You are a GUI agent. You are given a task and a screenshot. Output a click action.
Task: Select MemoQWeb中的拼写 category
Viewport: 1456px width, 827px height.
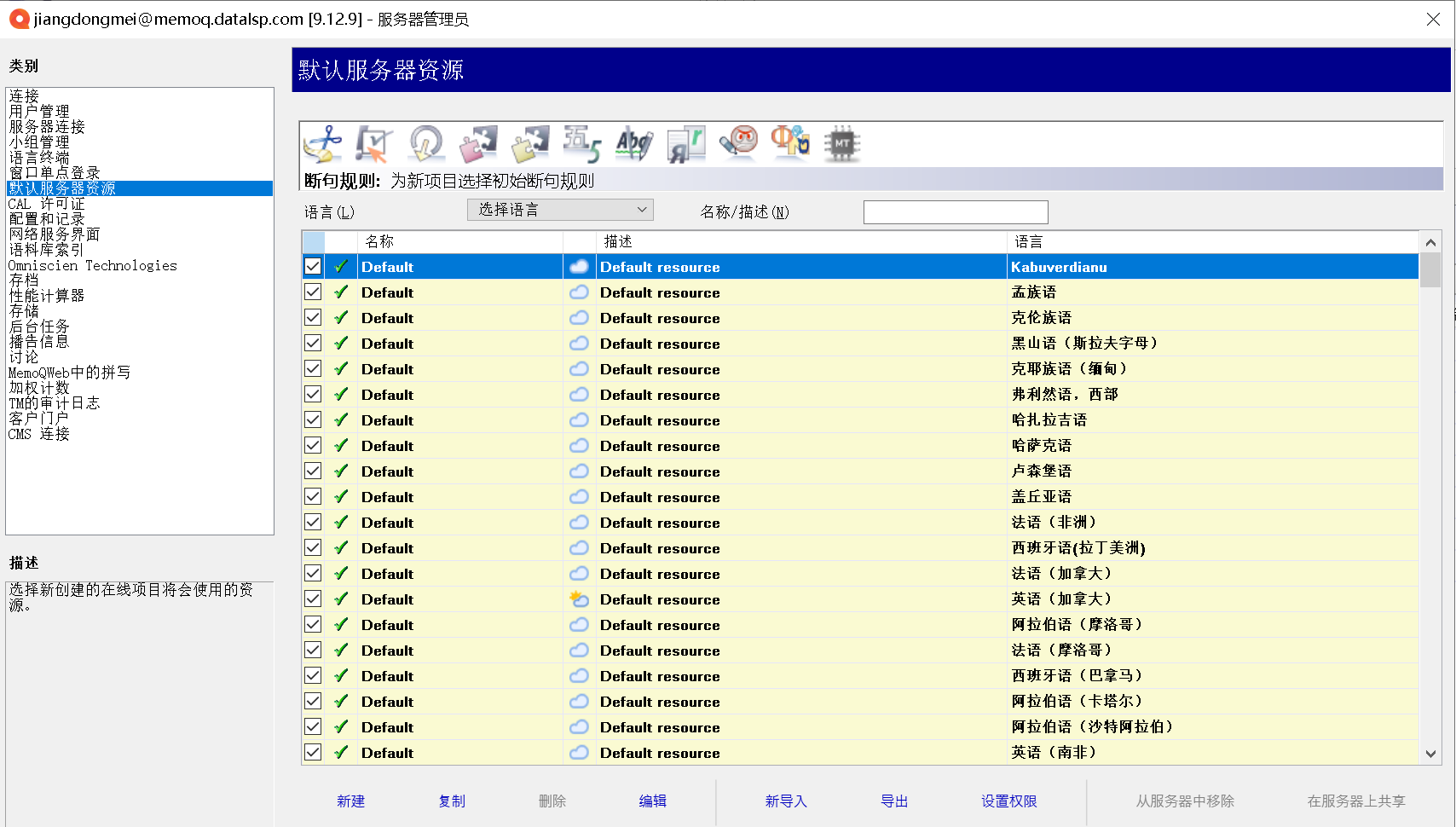pyautogui.click(x=70, y=373)
